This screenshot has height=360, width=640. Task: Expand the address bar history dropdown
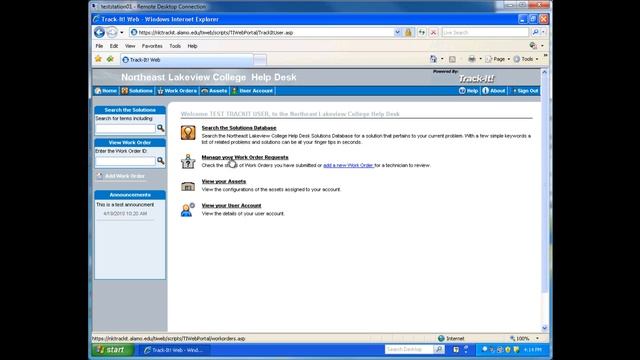398,32
